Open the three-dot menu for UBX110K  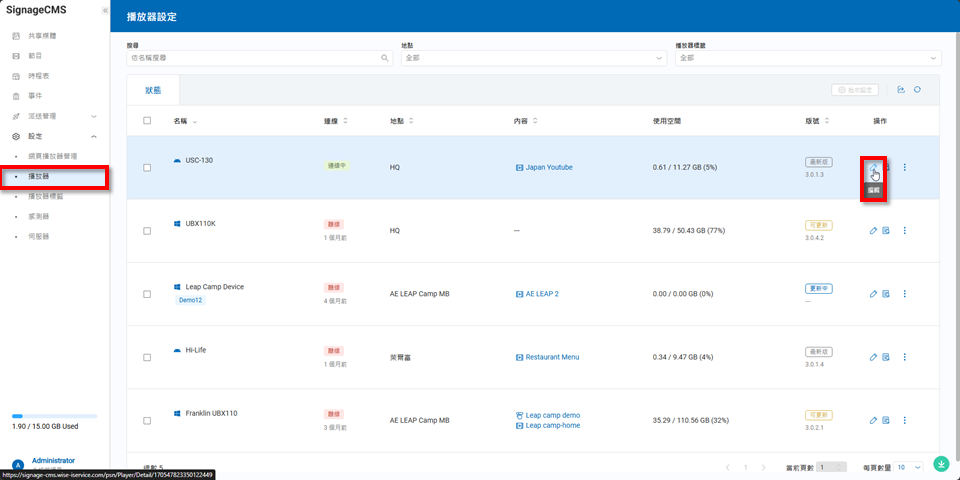[x=904, y=231]
